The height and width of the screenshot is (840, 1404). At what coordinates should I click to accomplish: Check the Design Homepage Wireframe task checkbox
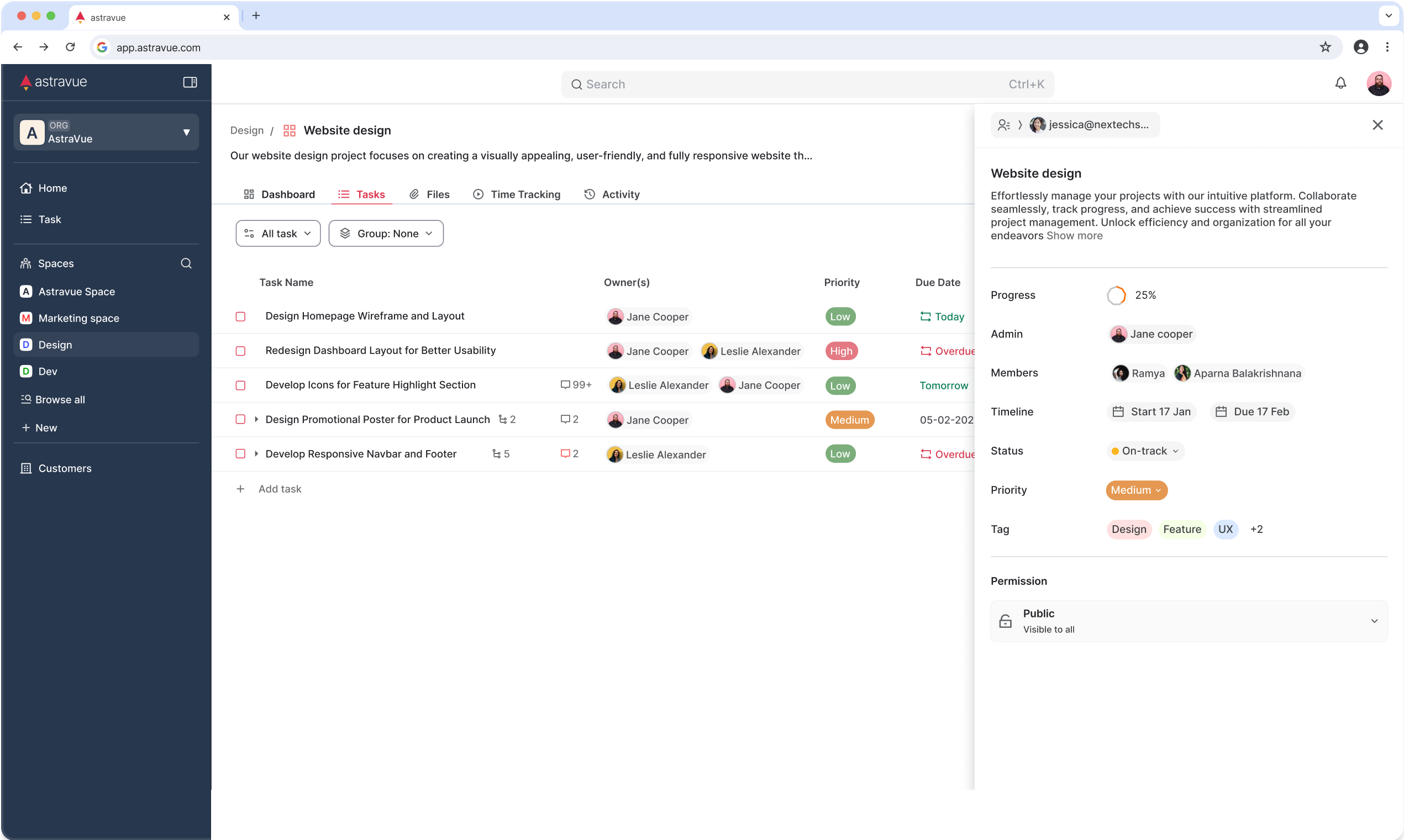pos(240,316)
